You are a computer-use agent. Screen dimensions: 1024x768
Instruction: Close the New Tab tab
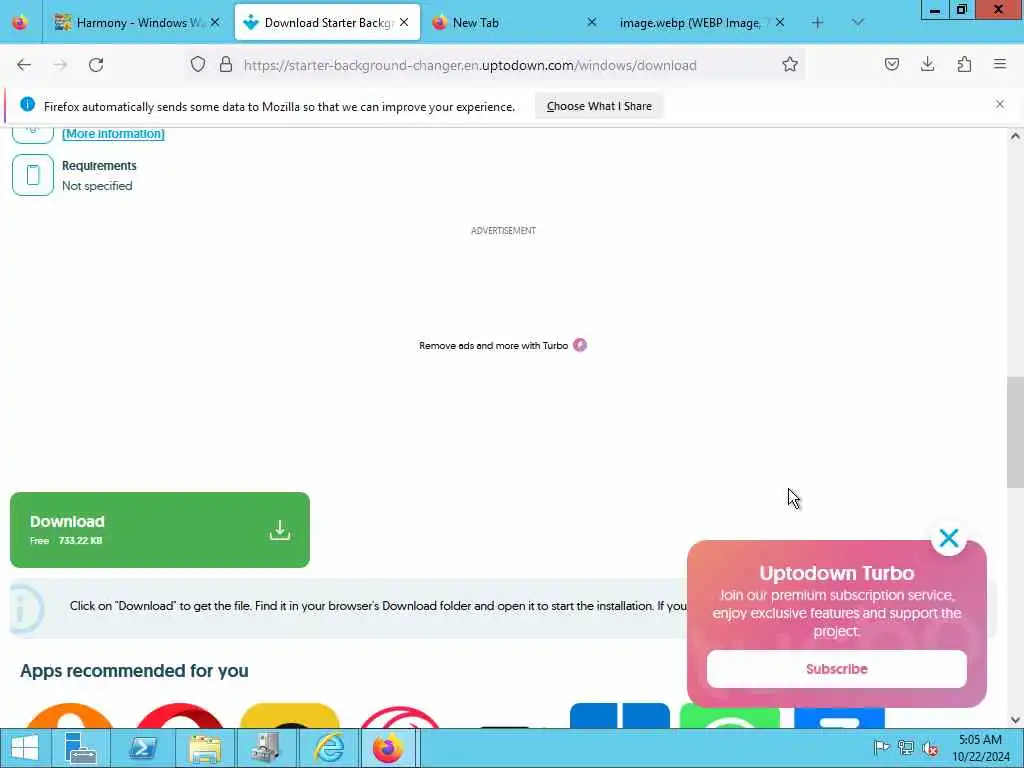coord(592,22)
